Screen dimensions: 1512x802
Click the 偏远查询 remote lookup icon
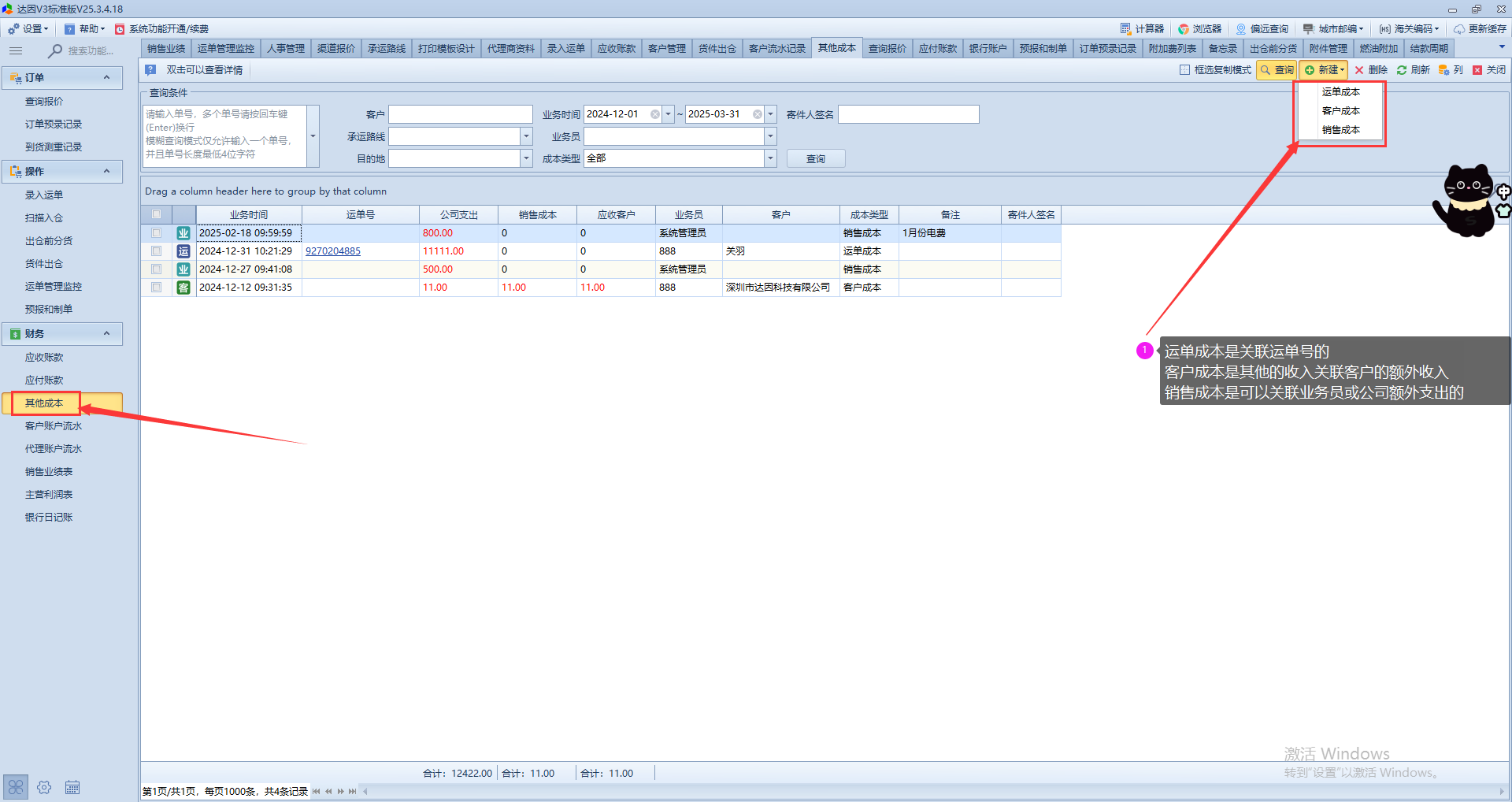click(x=1241, y=29)
